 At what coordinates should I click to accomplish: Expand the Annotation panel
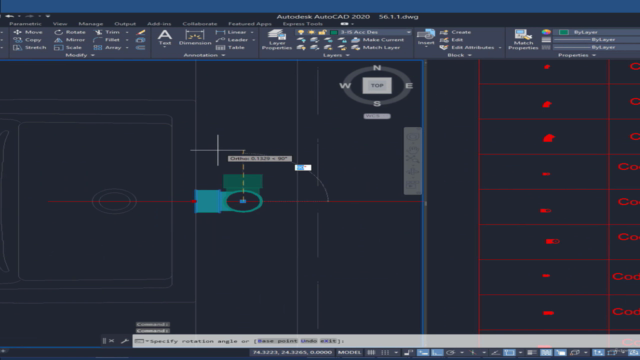coord(204,55)
